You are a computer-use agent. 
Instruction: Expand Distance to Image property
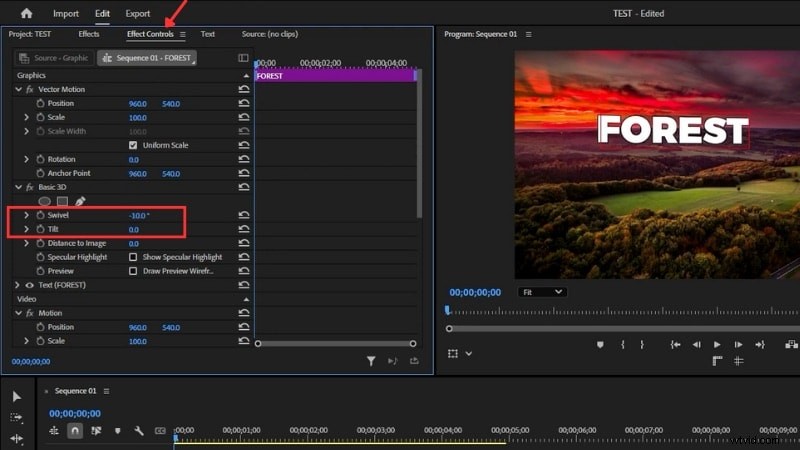point(27,243)
